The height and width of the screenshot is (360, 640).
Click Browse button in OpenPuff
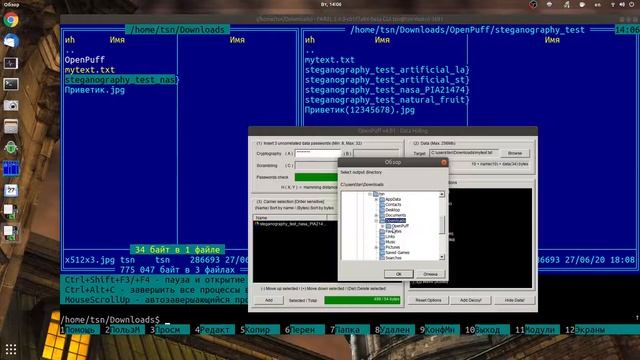pos(515,153)
